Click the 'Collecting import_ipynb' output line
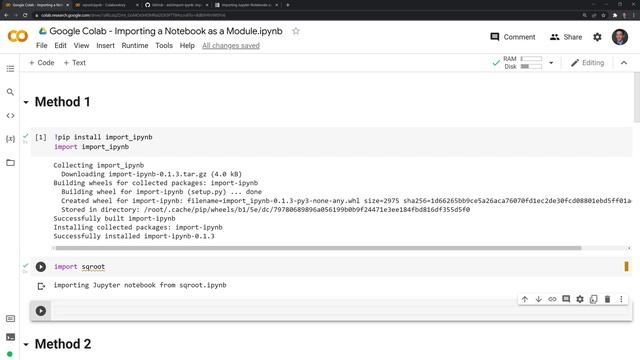Screen dimensions: 640x360 pyautogui.click(x=99, y=165)
